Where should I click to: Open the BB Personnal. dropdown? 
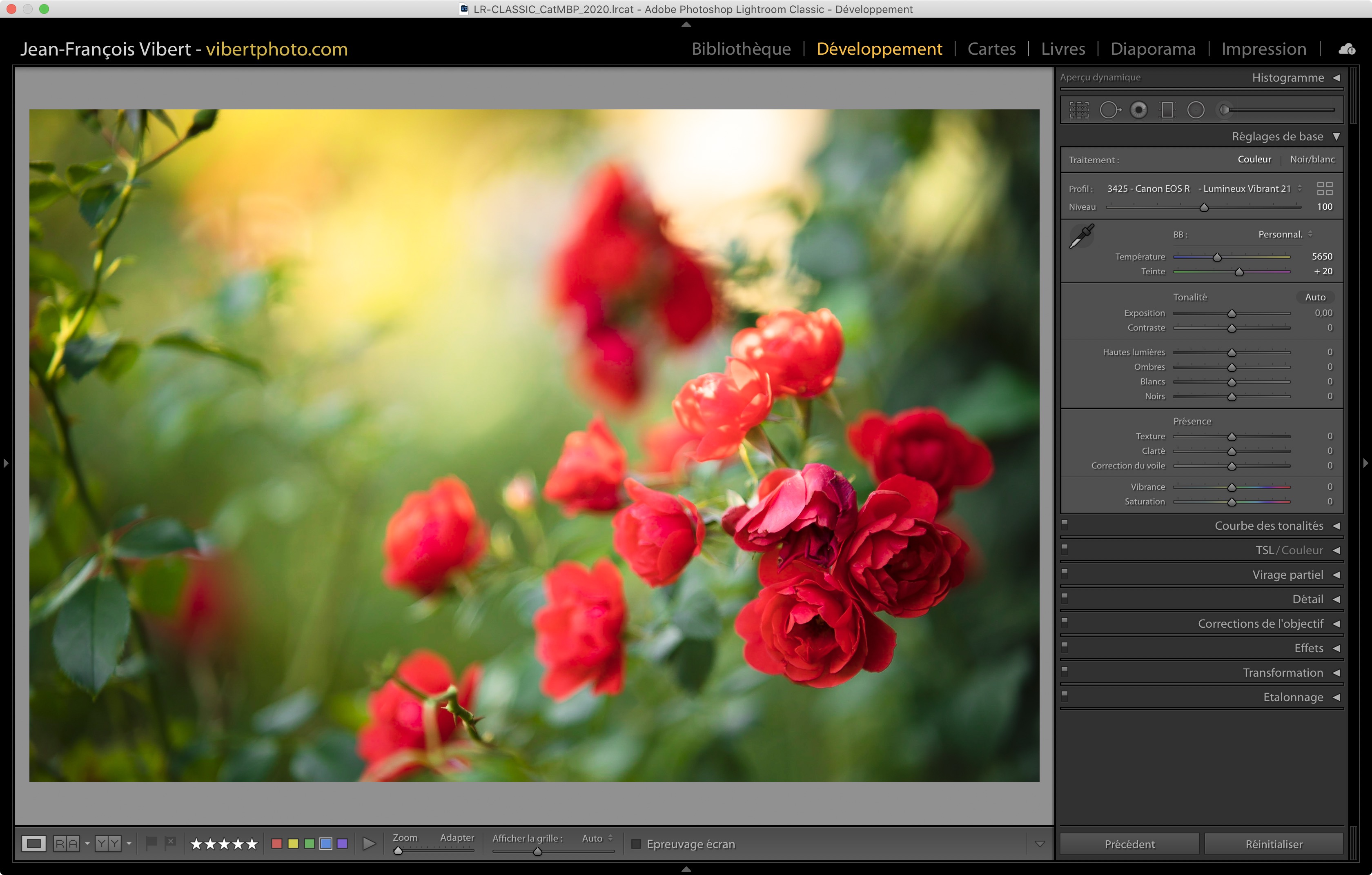coord(1284,235)
